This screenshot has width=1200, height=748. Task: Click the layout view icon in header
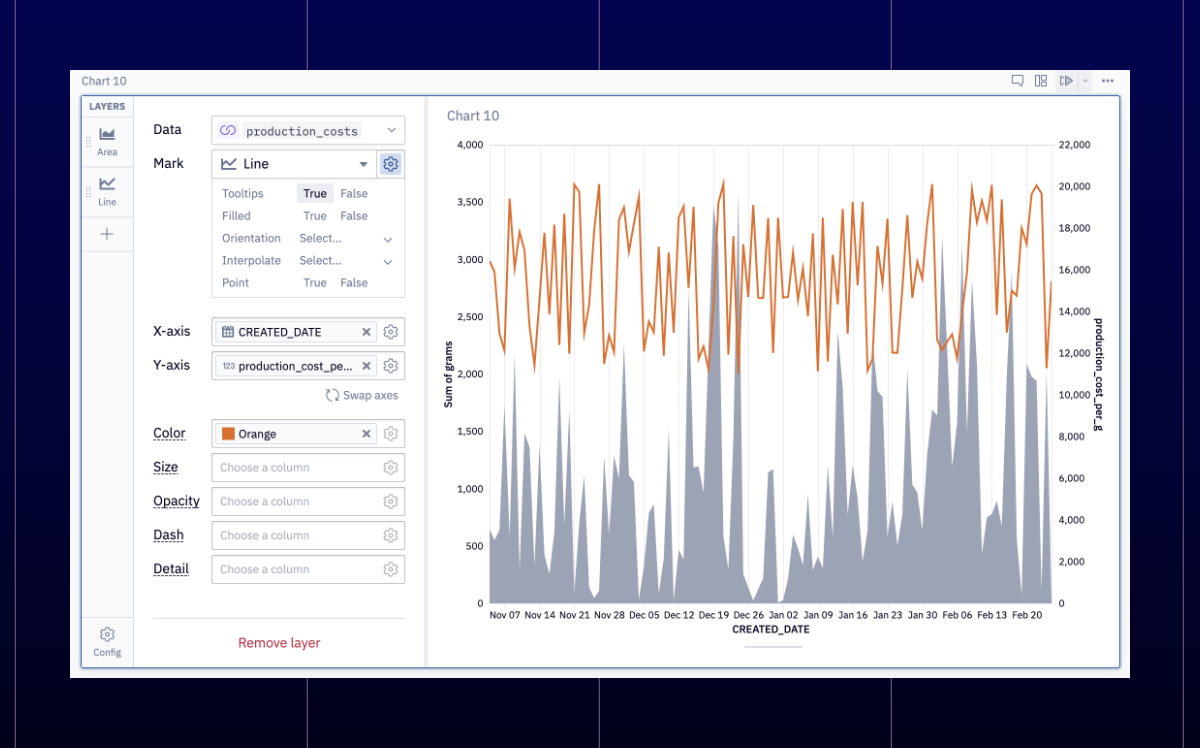[x=1041, y=81]
